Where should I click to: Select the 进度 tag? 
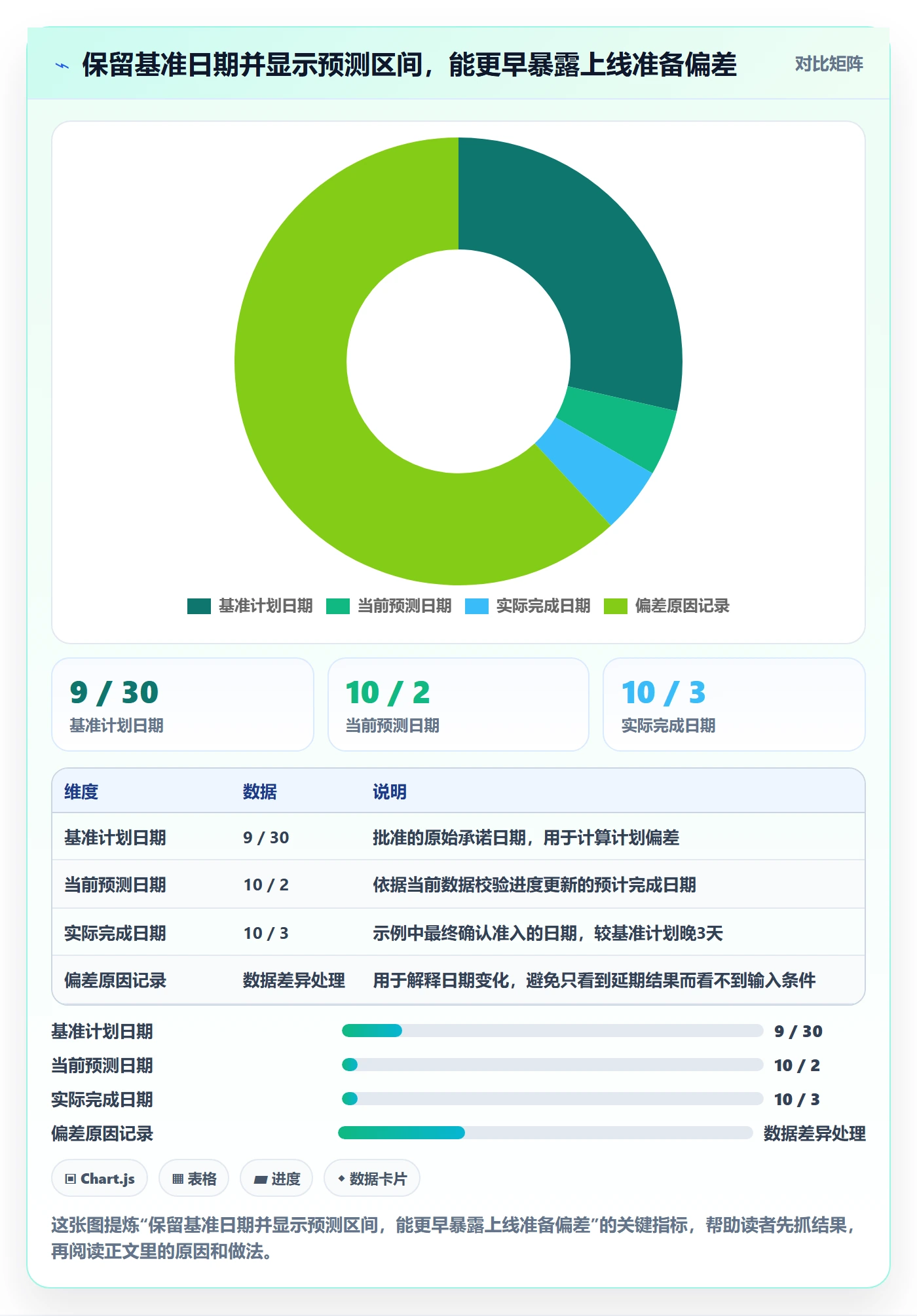pos(276,1179)
